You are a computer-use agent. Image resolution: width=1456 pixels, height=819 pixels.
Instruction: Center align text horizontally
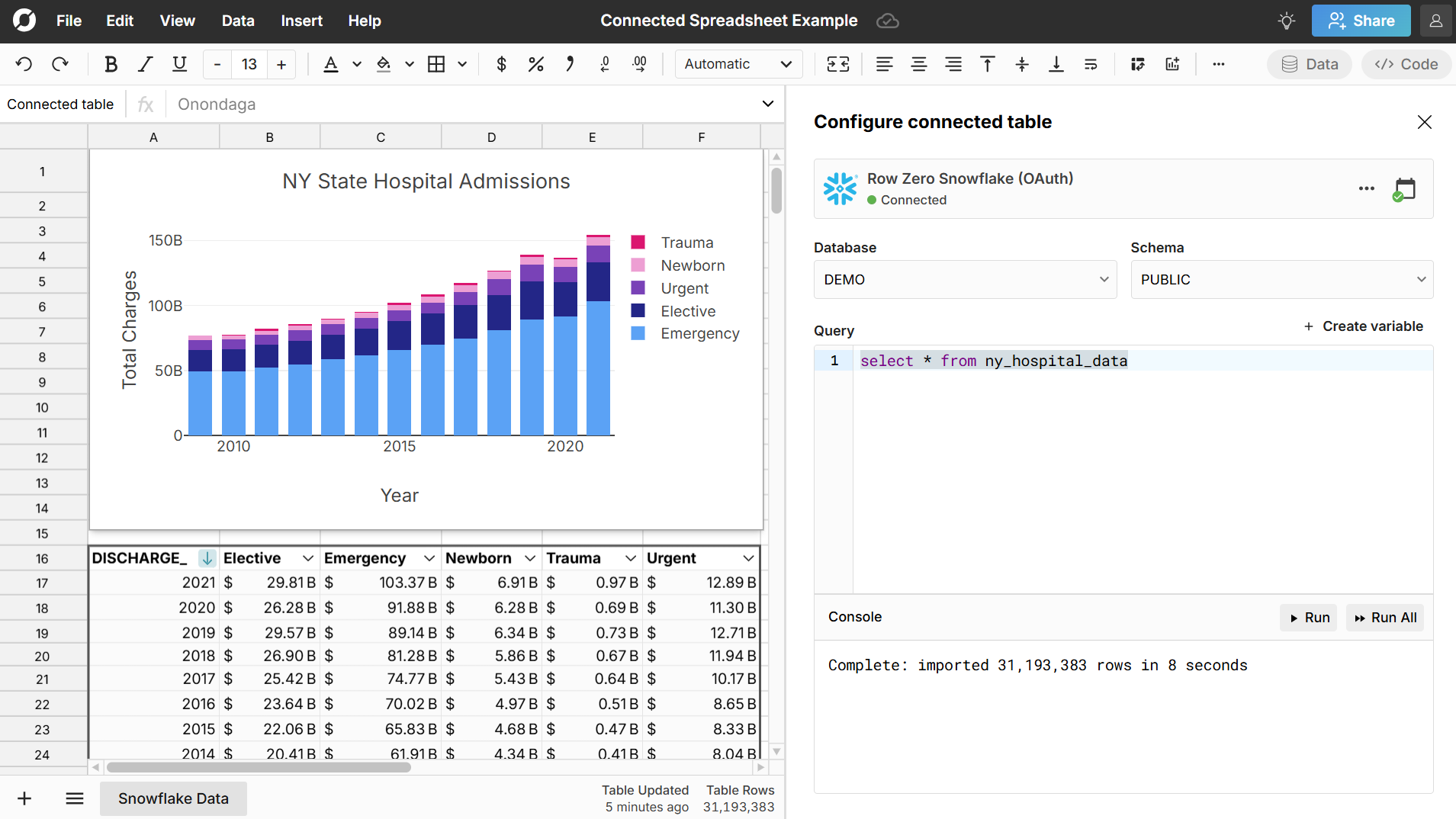coord(918,64)
